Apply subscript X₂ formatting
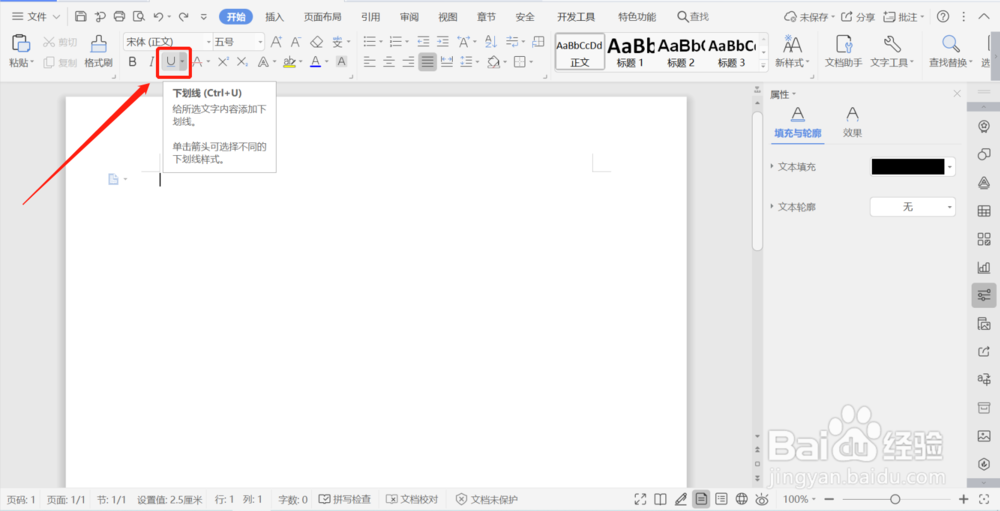 [242, 62]
